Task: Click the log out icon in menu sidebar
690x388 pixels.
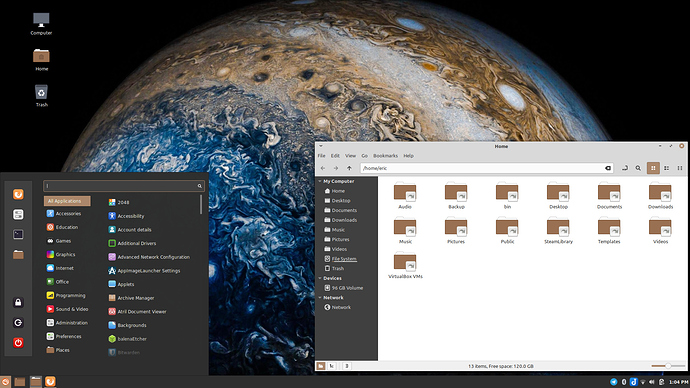Action: [18, 323]
